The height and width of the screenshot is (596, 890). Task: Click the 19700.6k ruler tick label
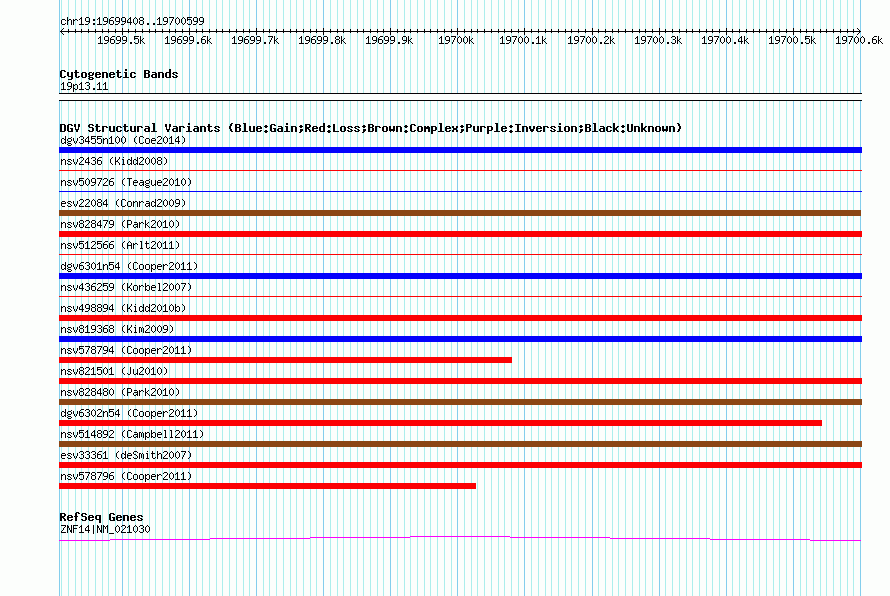(859, 40)
